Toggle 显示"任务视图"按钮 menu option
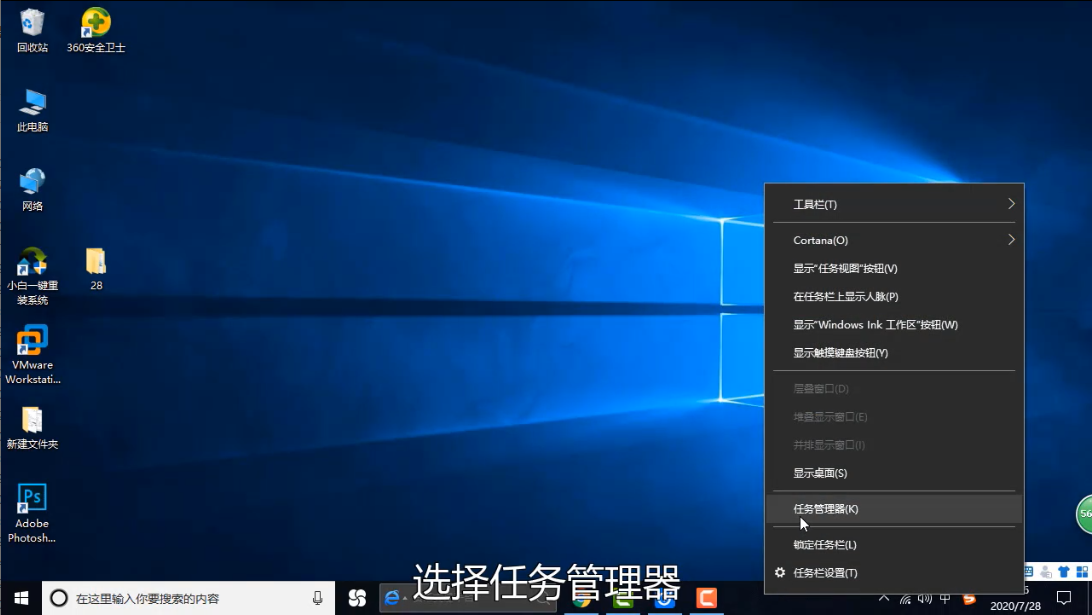The image size is (1092, 615). tap(845, 268)
